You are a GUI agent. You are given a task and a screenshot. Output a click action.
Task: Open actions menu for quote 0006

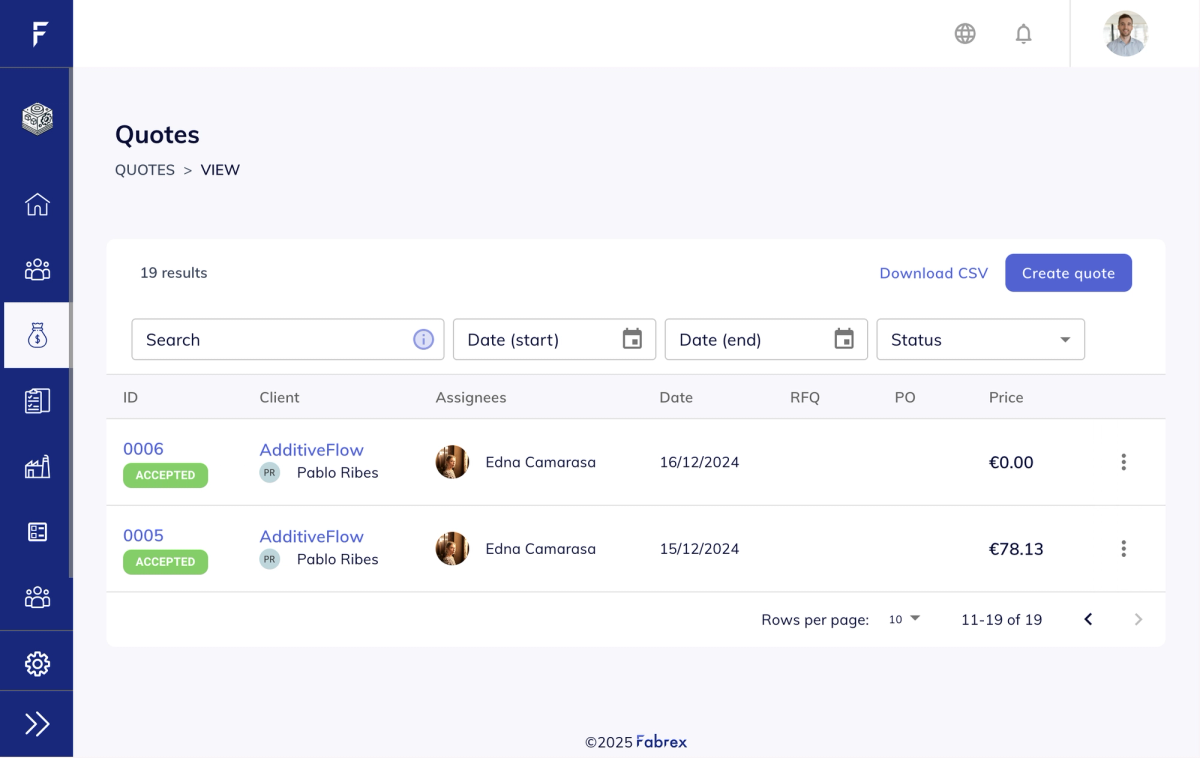tap(1123, 462)
